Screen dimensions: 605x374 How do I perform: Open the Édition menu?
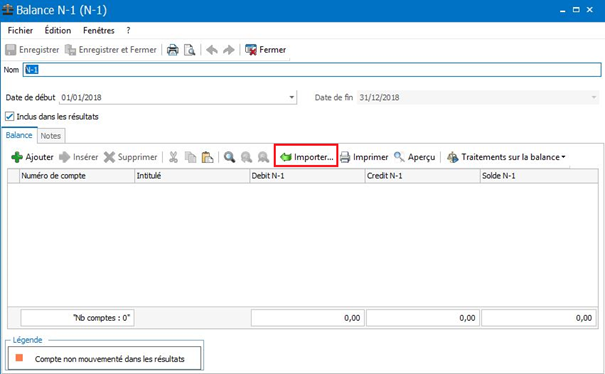pos(58,30)
